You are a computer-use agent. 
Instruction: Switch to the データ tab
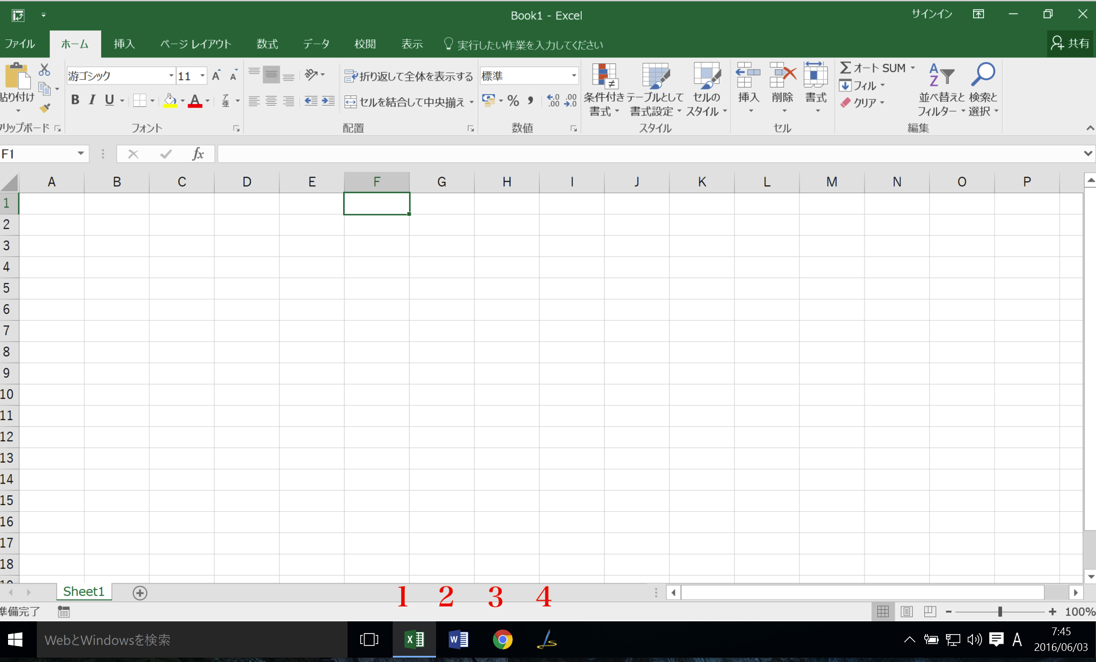pos(316,44)
